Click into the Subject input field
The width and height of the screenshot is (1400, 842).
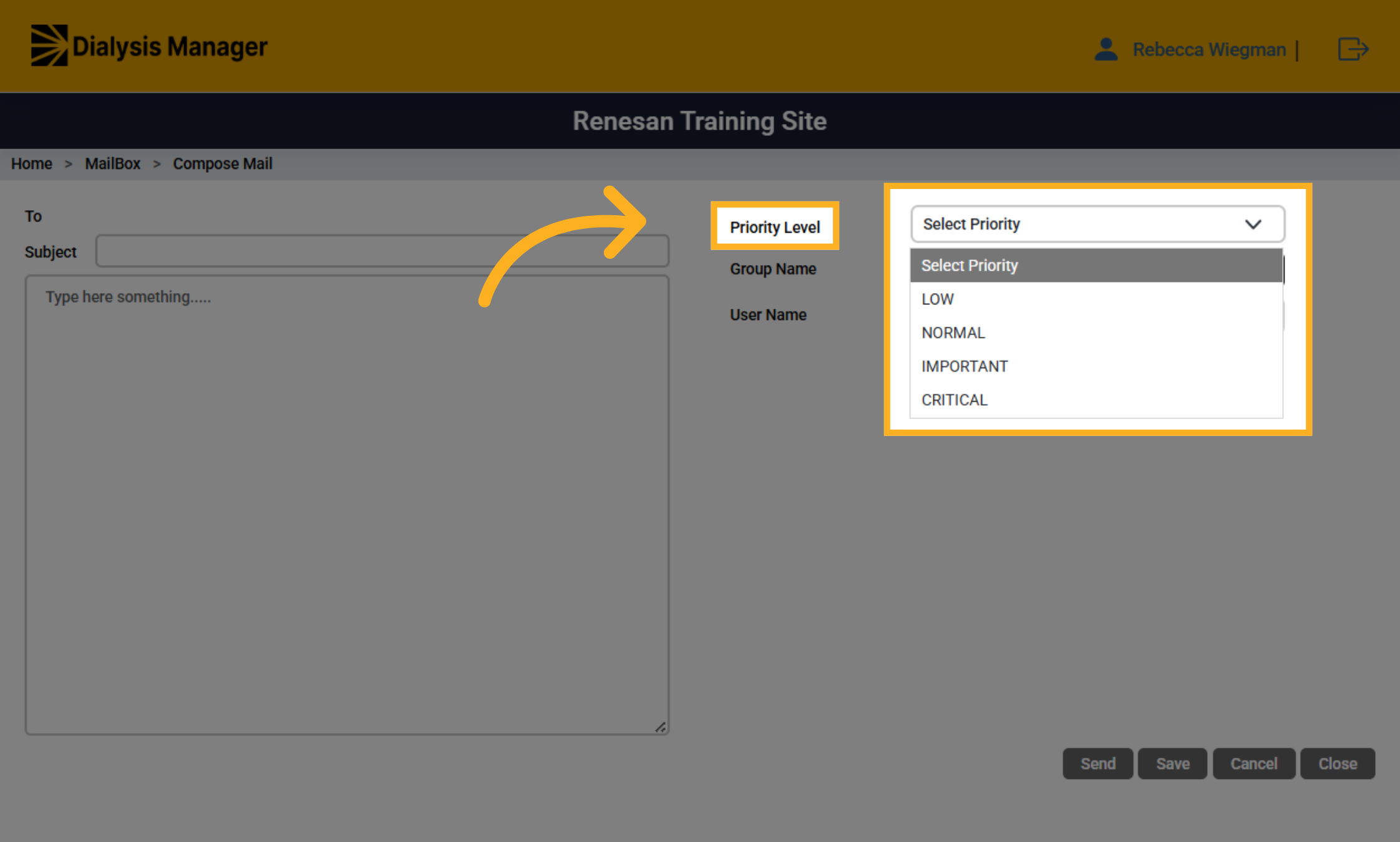tap(382, 251)
